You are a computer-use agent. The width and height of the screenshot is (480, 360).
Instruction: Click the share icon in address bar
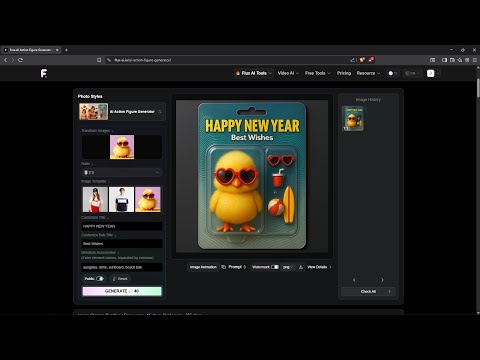click(x=353, y=60)
